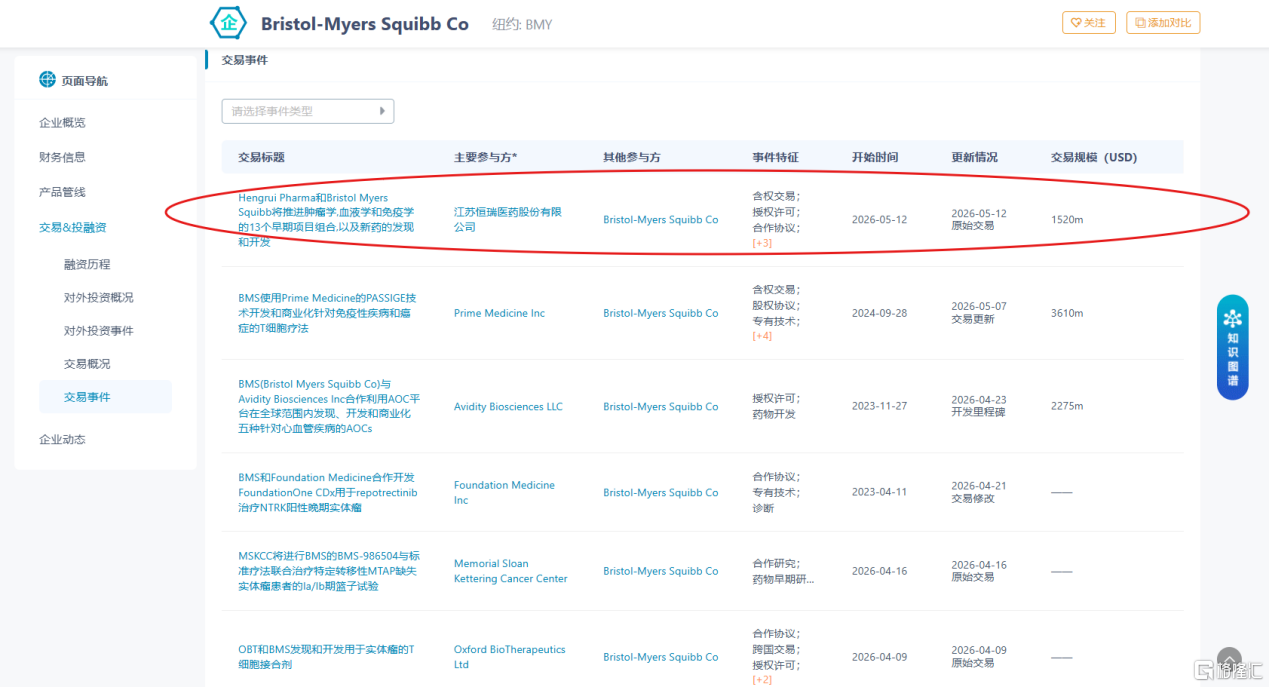Click the 2026-05-07 交易更新 update cell
This screenshot has height=687, width=1269.
pos(979,313)
